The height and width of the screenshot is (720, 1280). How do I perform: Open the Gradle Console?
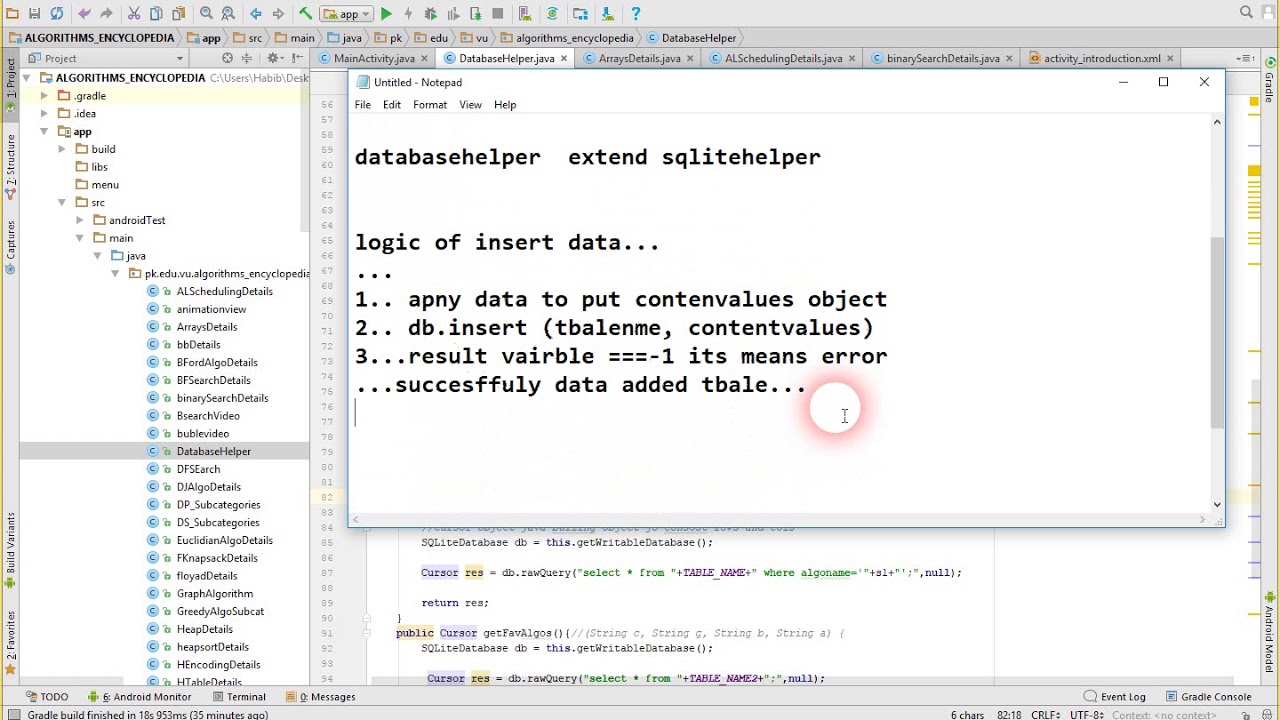pyautogui.click(x=1208, y=697)
